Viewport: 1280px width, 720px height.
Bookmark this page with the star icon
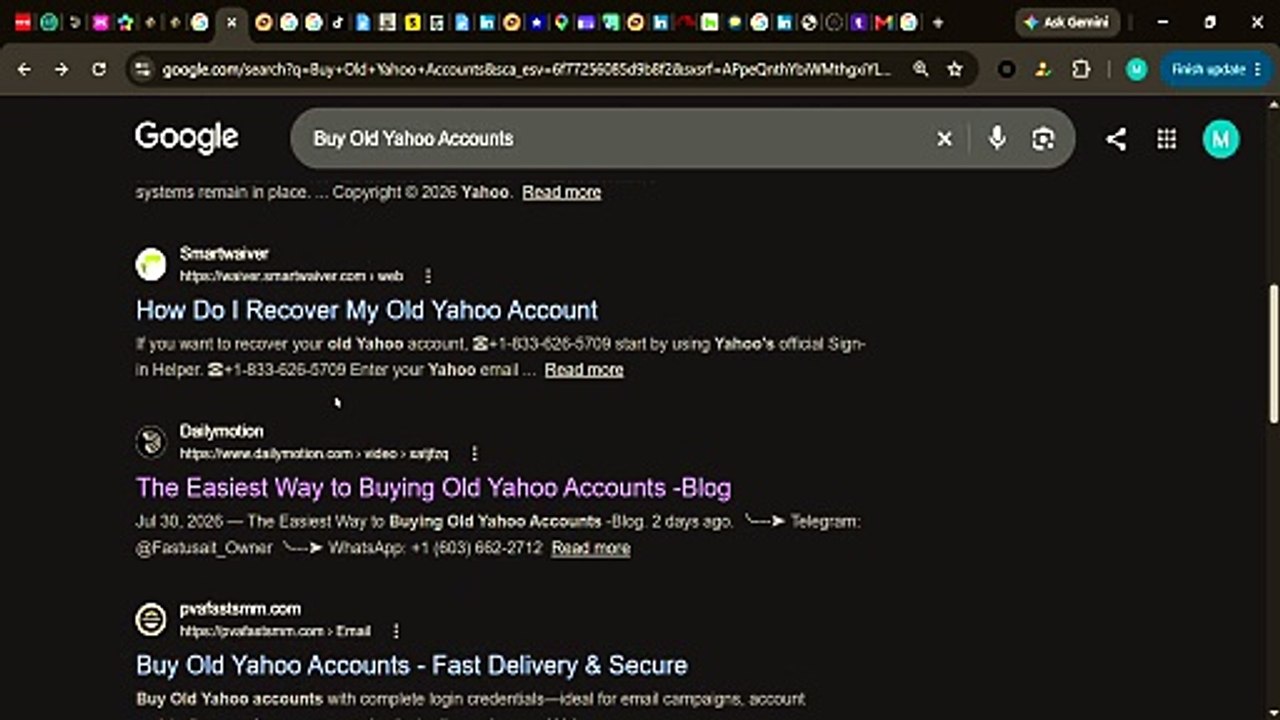pos(955,69)
